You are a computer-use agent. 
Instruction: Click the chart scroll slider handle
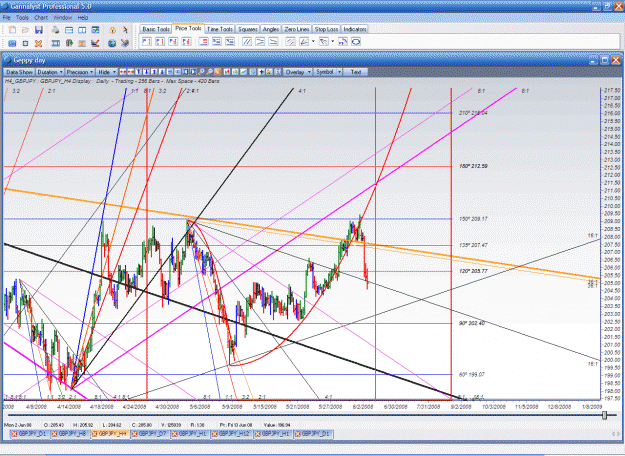click(x=604, y=415)
